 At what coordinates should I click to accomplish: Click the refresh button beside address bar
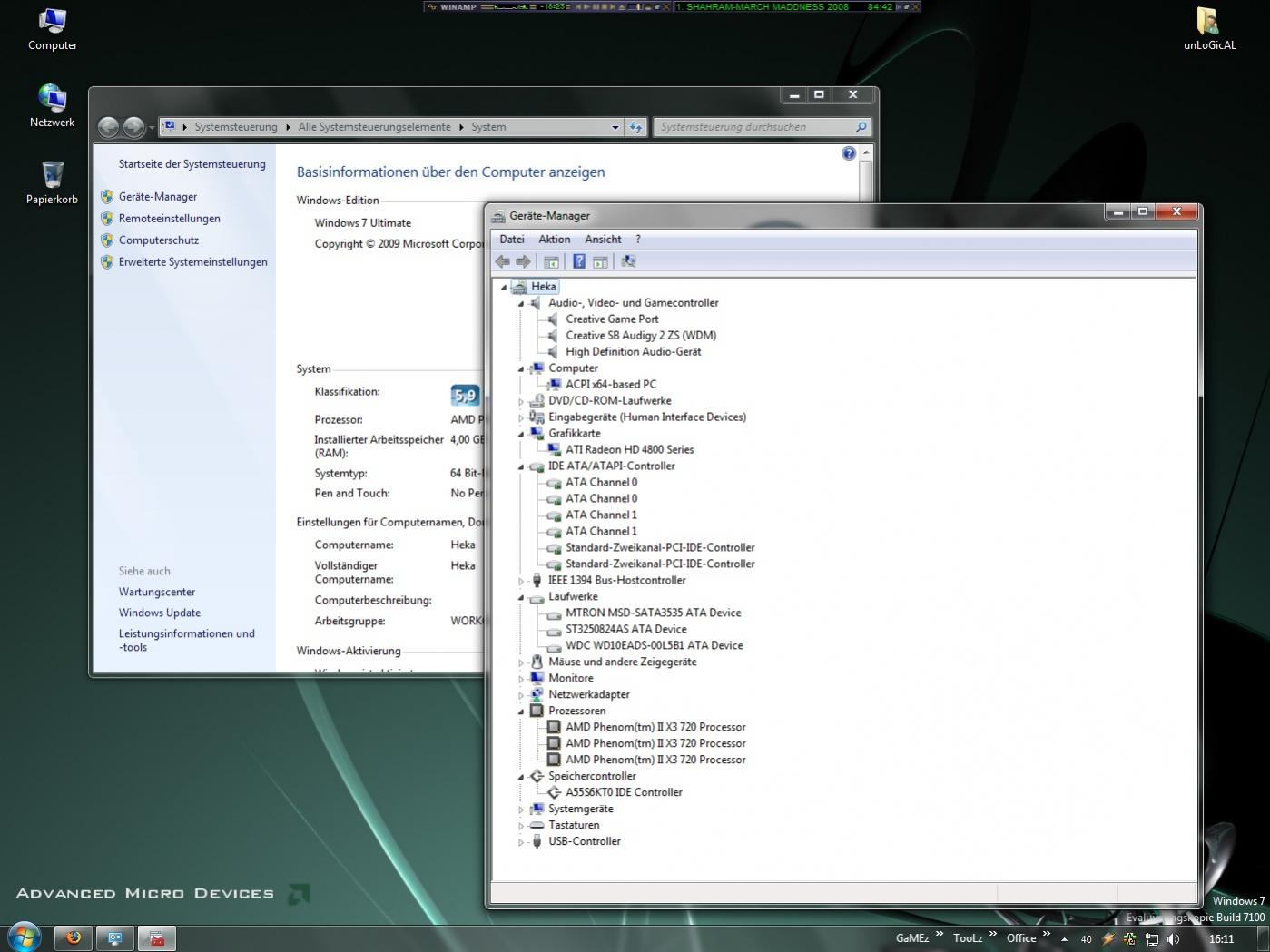click(636, 127)
